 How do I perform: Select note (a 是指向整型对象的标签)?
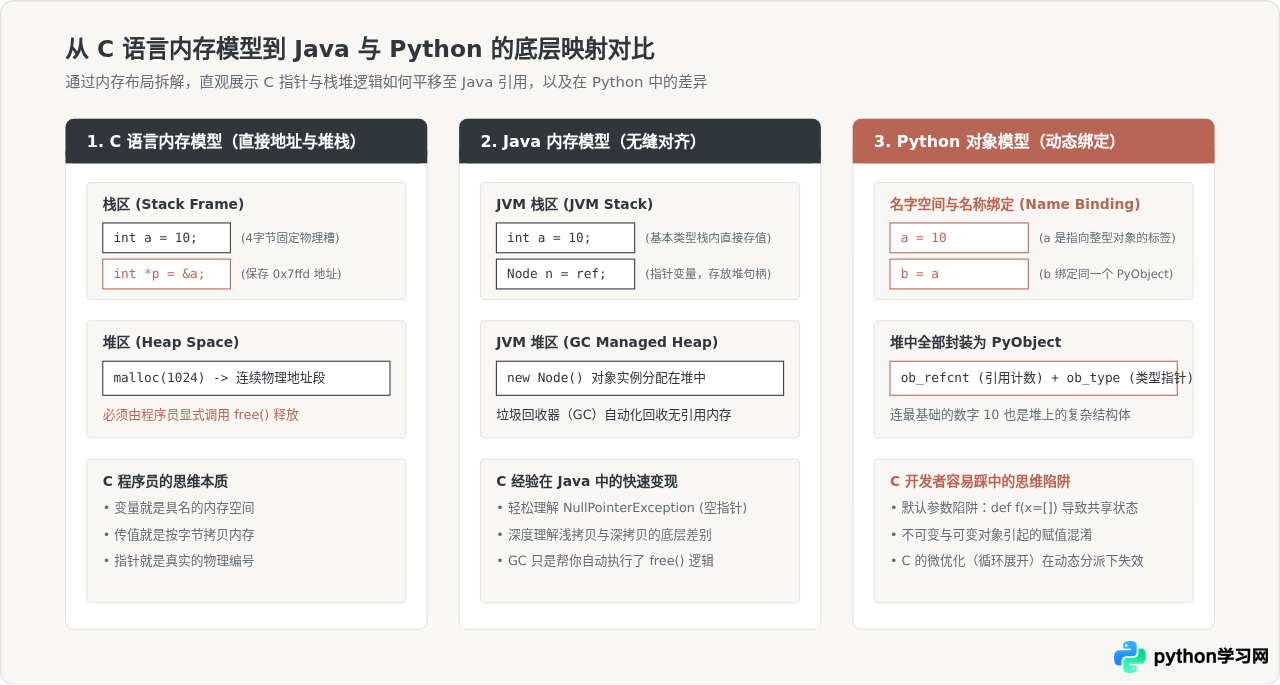(1107, 238)
